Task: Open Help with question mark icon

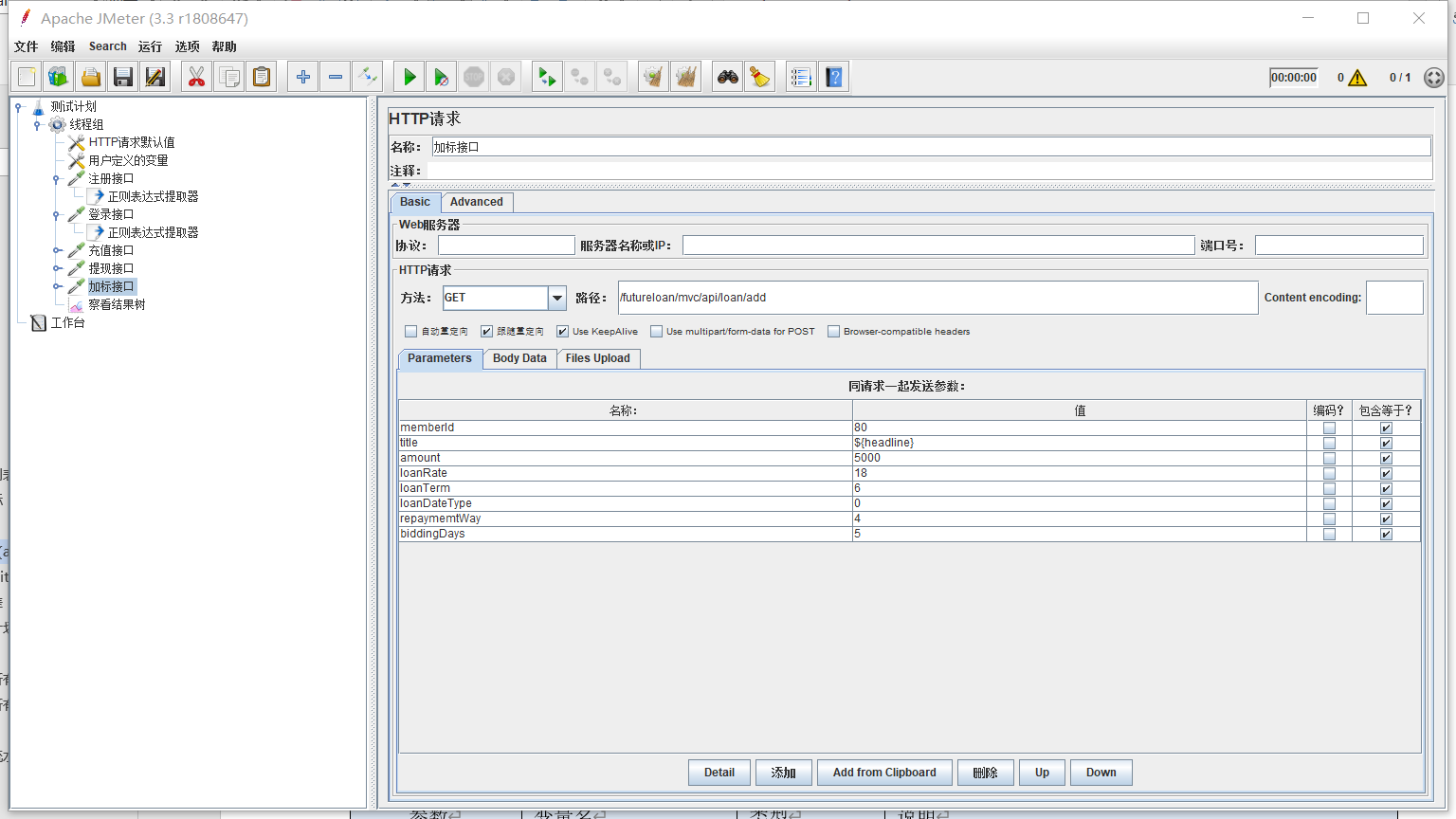Action: point(833,77)
